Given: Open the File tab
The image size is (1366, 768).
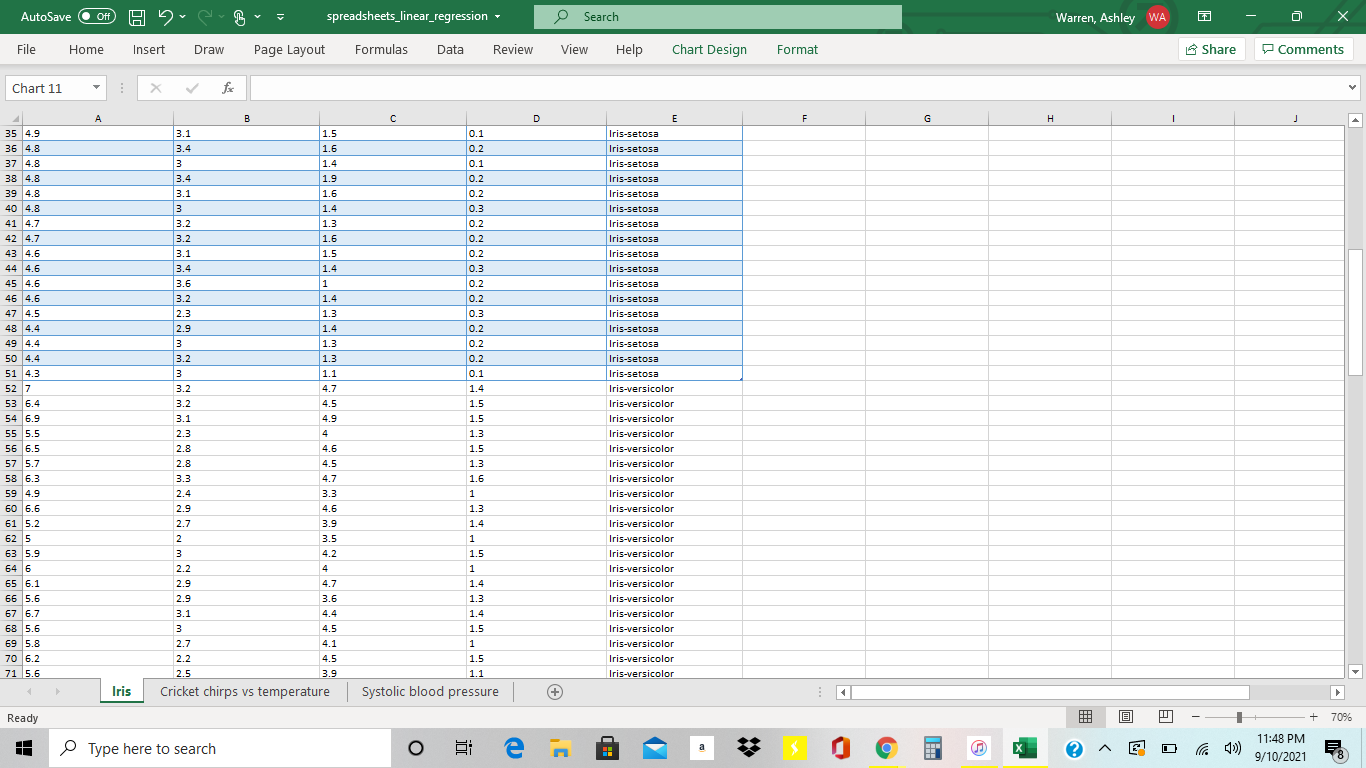Looking at the screenshot, I should 27,49.
